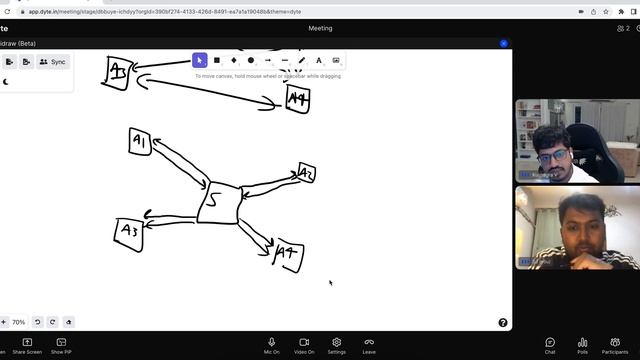Open the whiteboard help question mark
Viewport: 640px width, 360px height.
click(x=503, y=323)
